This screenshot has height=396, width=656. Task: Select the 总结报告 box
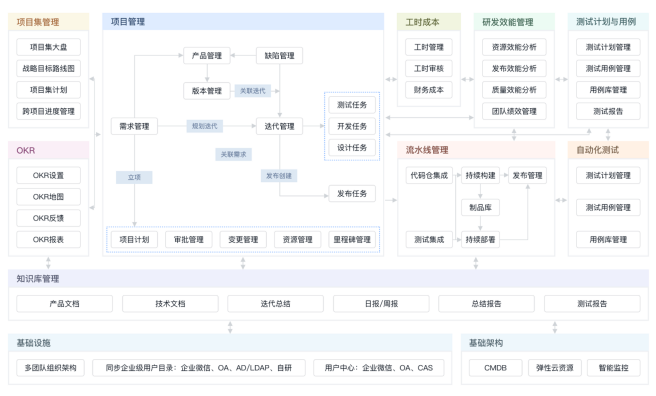(487, 304)
